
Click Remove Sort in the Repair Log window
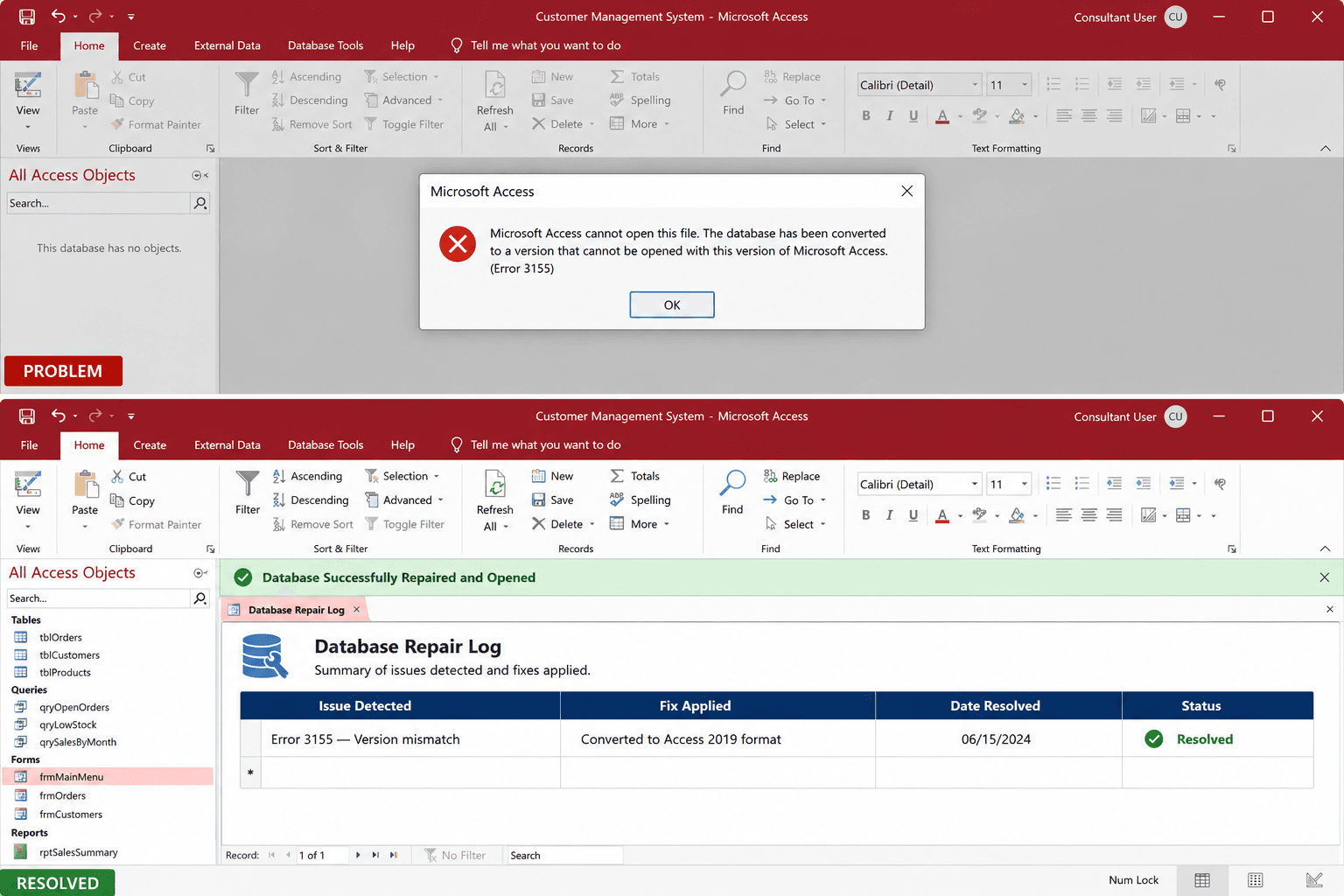pos(312,524)
